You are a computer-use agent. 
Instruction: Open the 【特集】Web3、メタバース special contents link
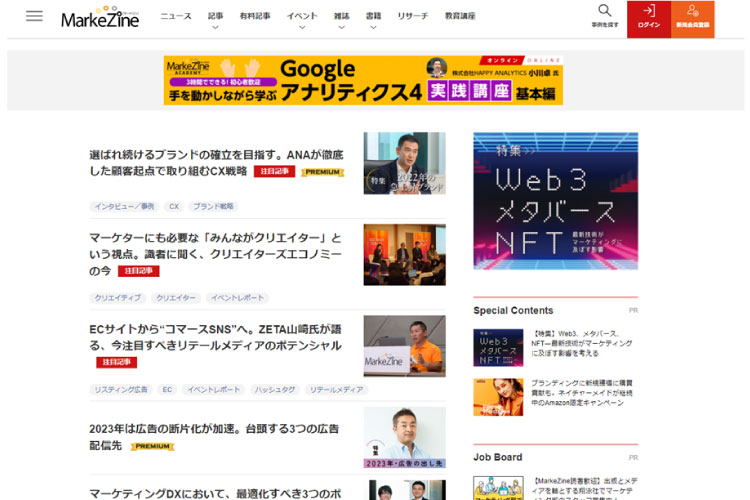pyautogui.click(x=582, y=343)
